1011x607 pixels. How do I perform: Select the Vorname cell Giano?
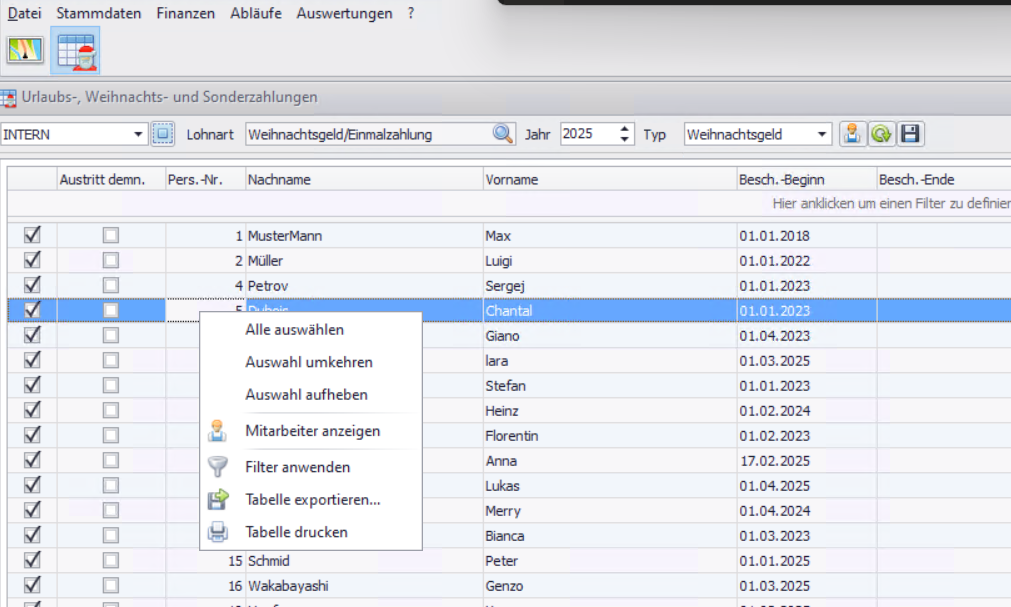(x=610, y=335)
